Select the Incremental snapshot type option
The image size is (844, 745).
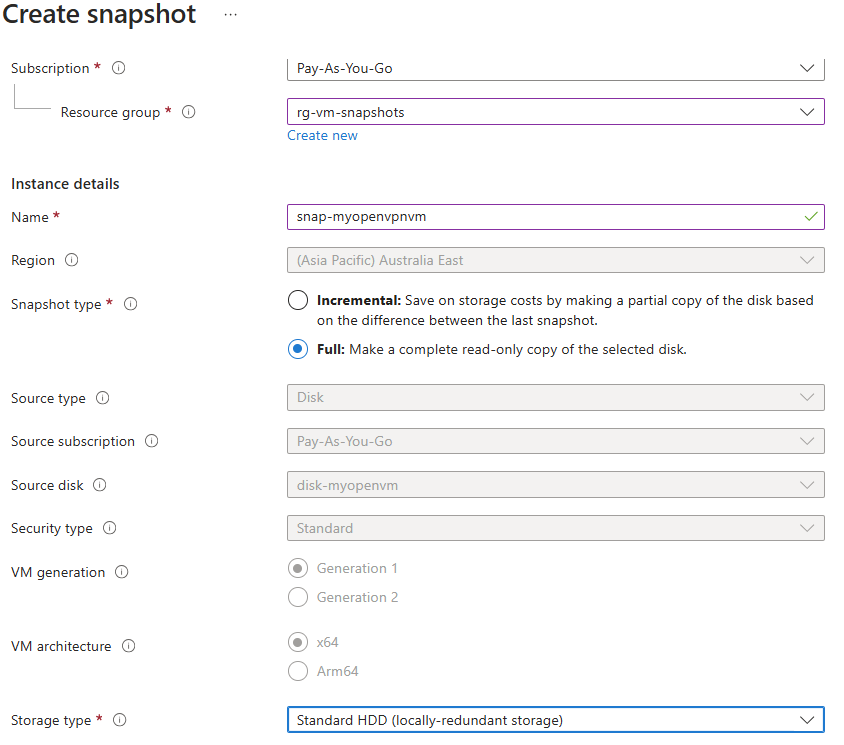pos(297,299)
